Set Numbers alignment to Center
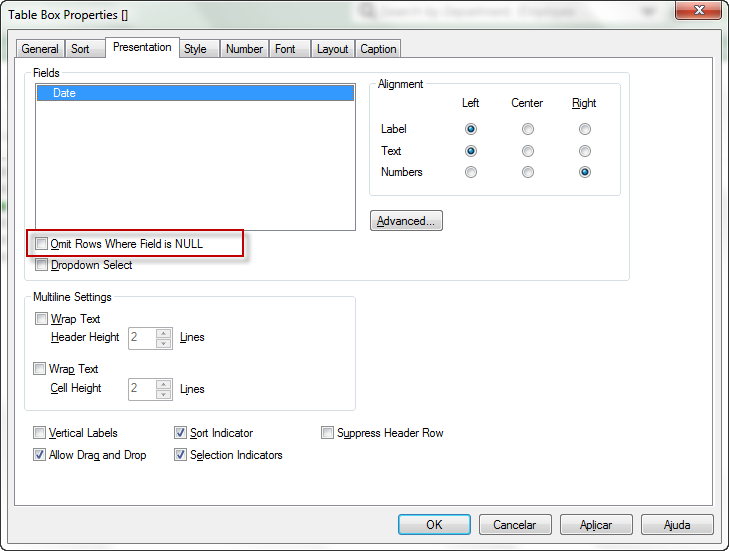Image resolution: width=729 pixels, height=551 pixels. point(528,172)
